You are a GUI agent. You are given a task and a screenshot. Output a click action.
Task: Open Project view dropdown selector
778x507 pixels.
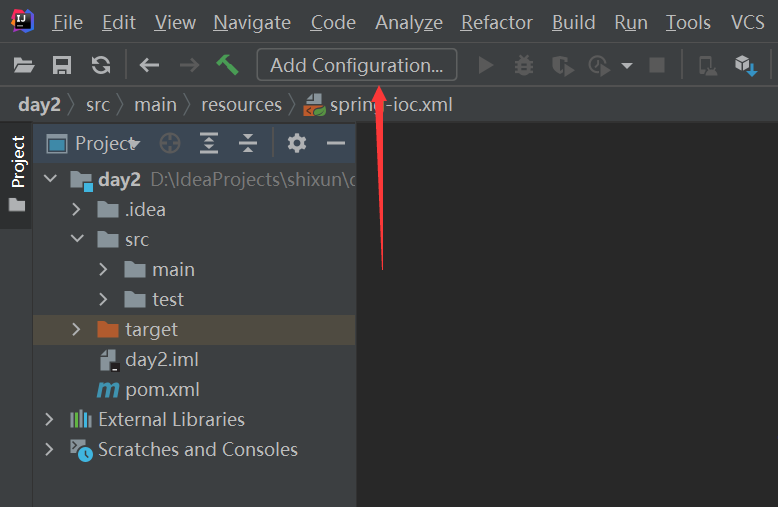click(x=107, y=143)
